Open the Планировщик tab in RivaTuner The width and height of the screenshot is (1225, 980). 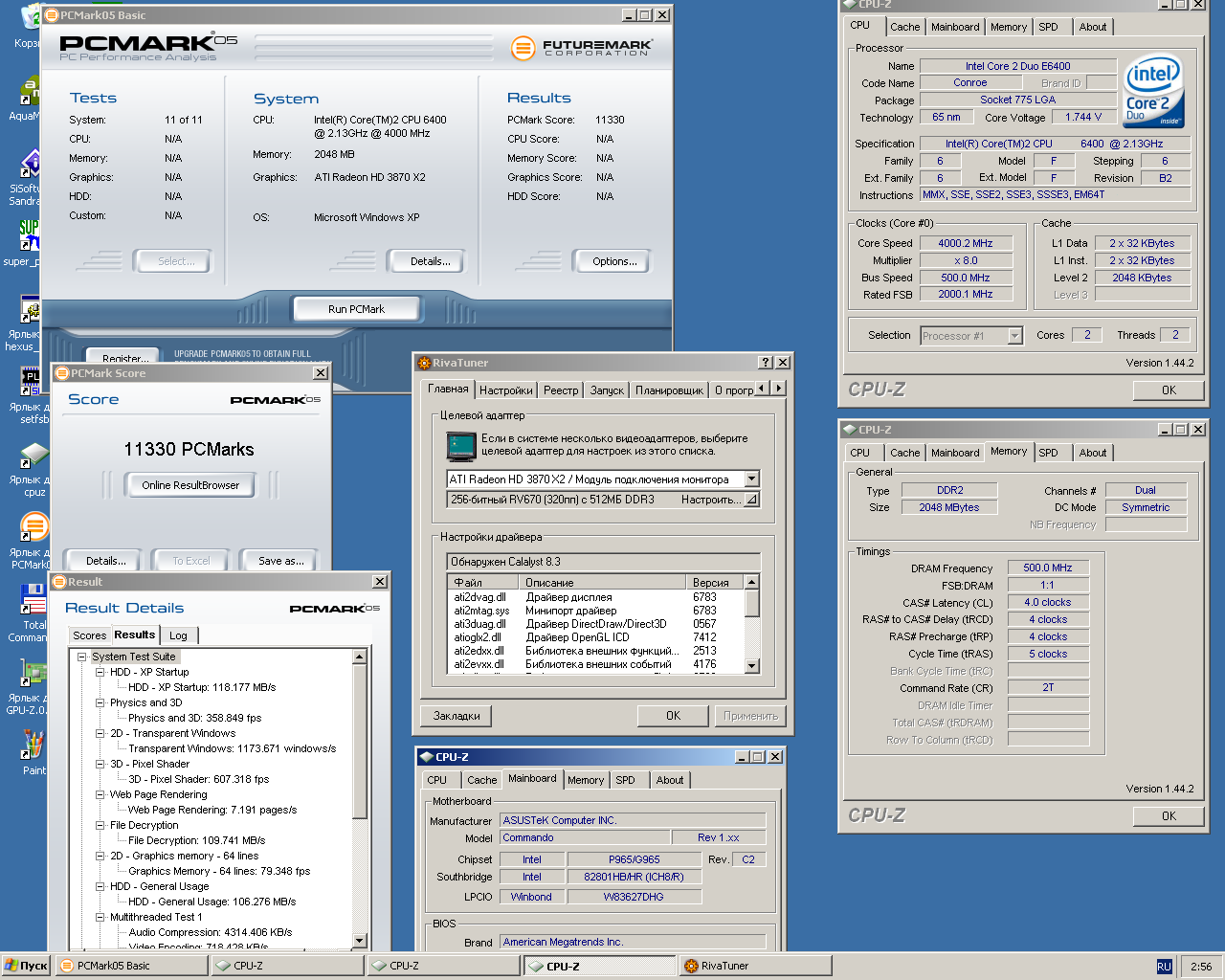(669, 390)
